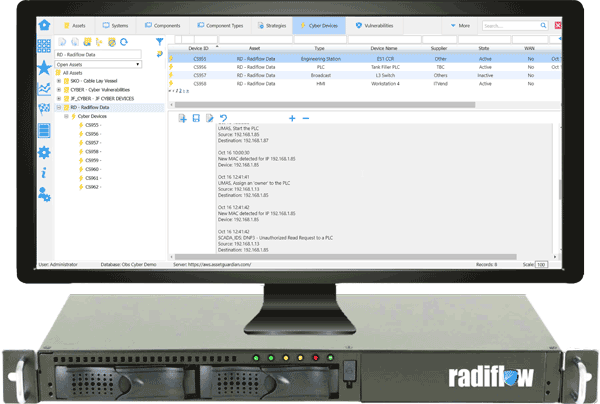Click the funnel filter icon
The image size is (600, 404).
160,43
